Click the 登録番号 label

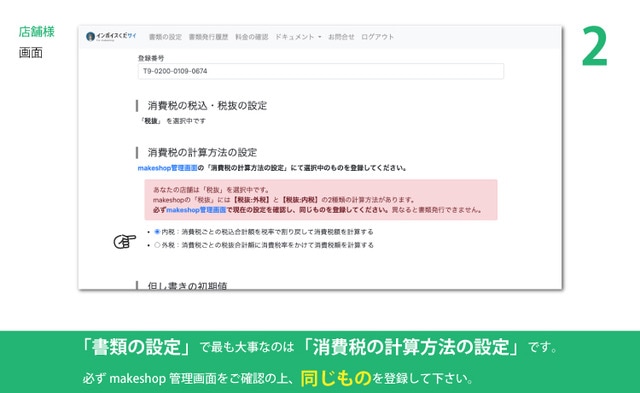(151, 58)
